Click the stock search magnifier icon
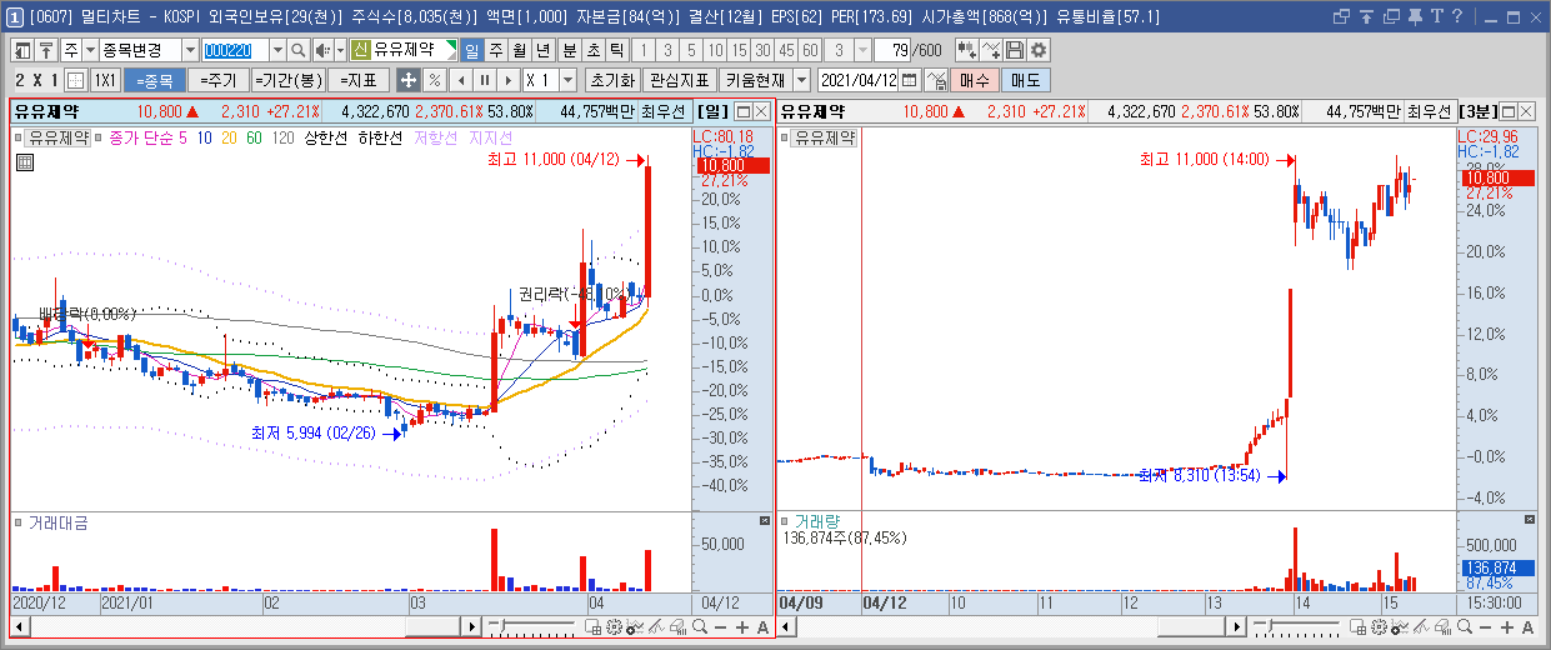 (298, 50)
